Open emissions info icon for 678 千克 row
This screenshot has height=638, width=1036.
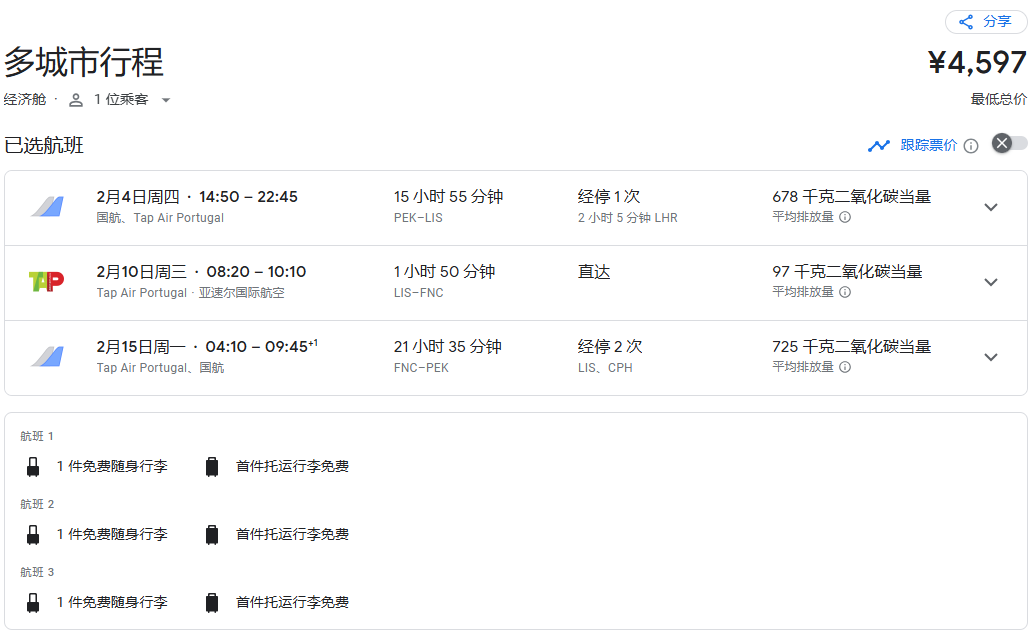pyautogui.click(x=845, y=217)
